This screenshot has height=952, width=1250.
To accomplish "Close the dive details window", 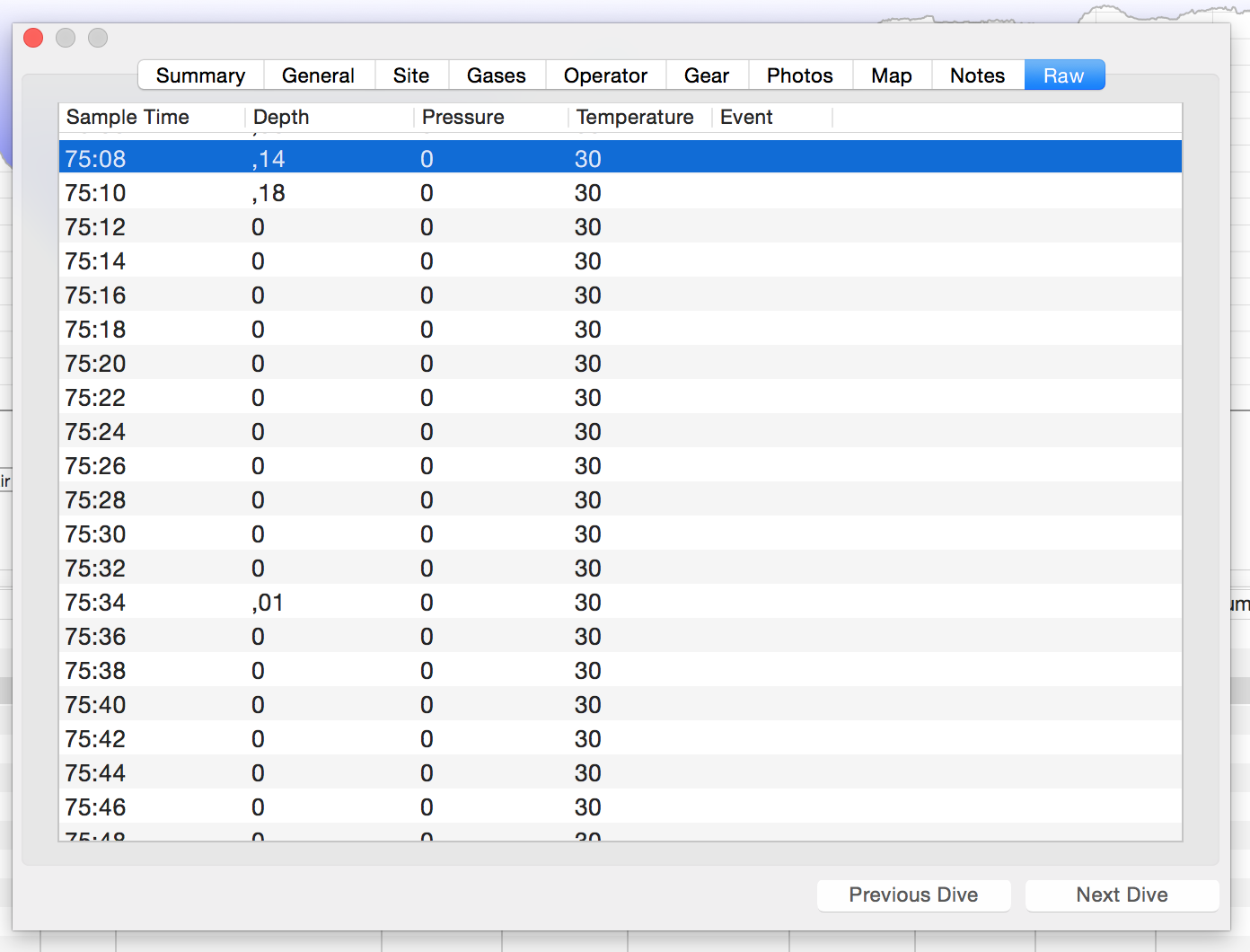I will (33, 38).
